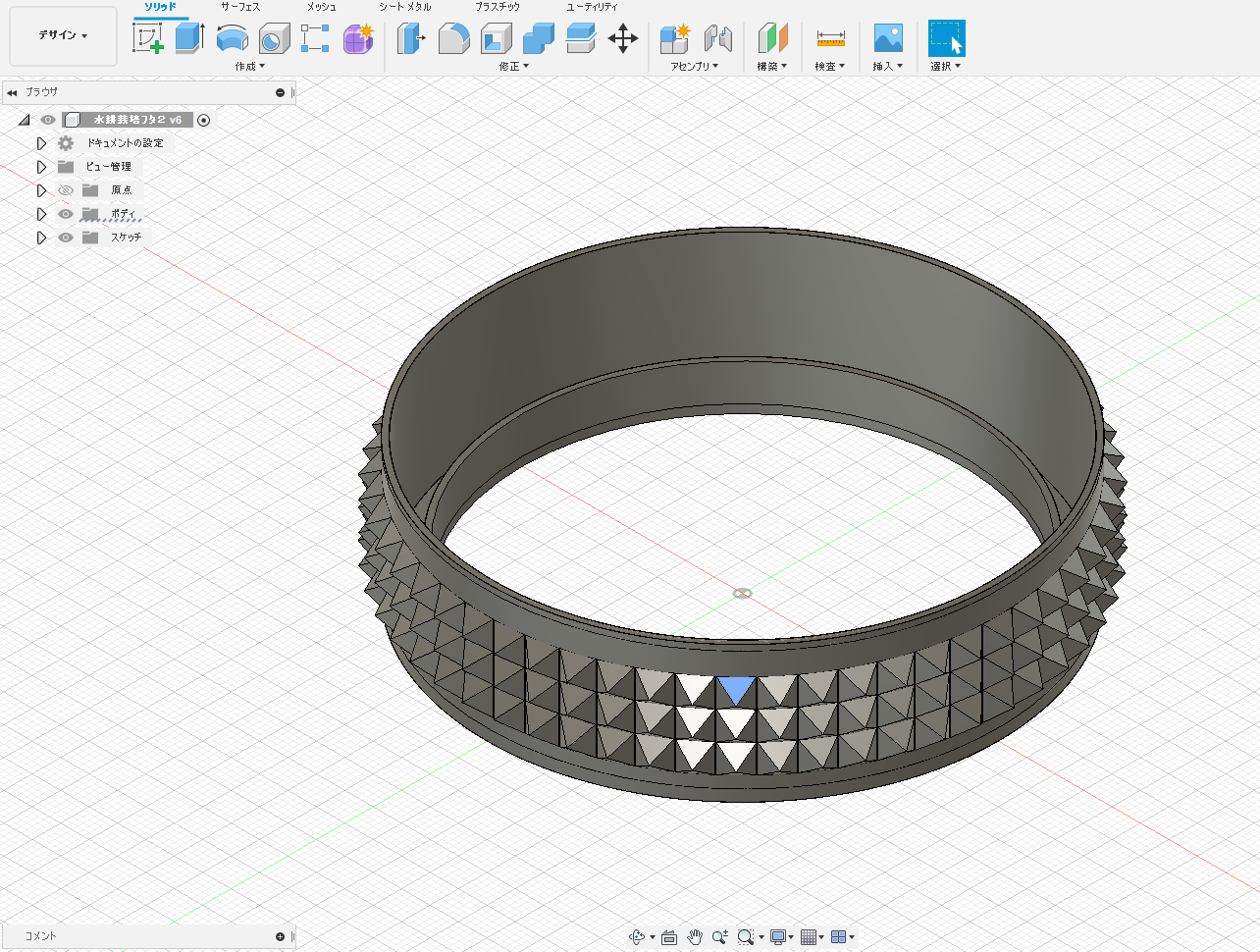Switch to the サーフェス tab
The image size is (1260, 952).
[240, 7]
